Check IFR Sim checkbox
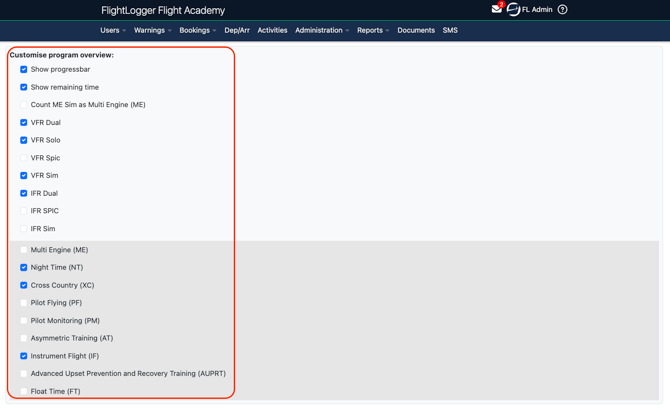 24,229
